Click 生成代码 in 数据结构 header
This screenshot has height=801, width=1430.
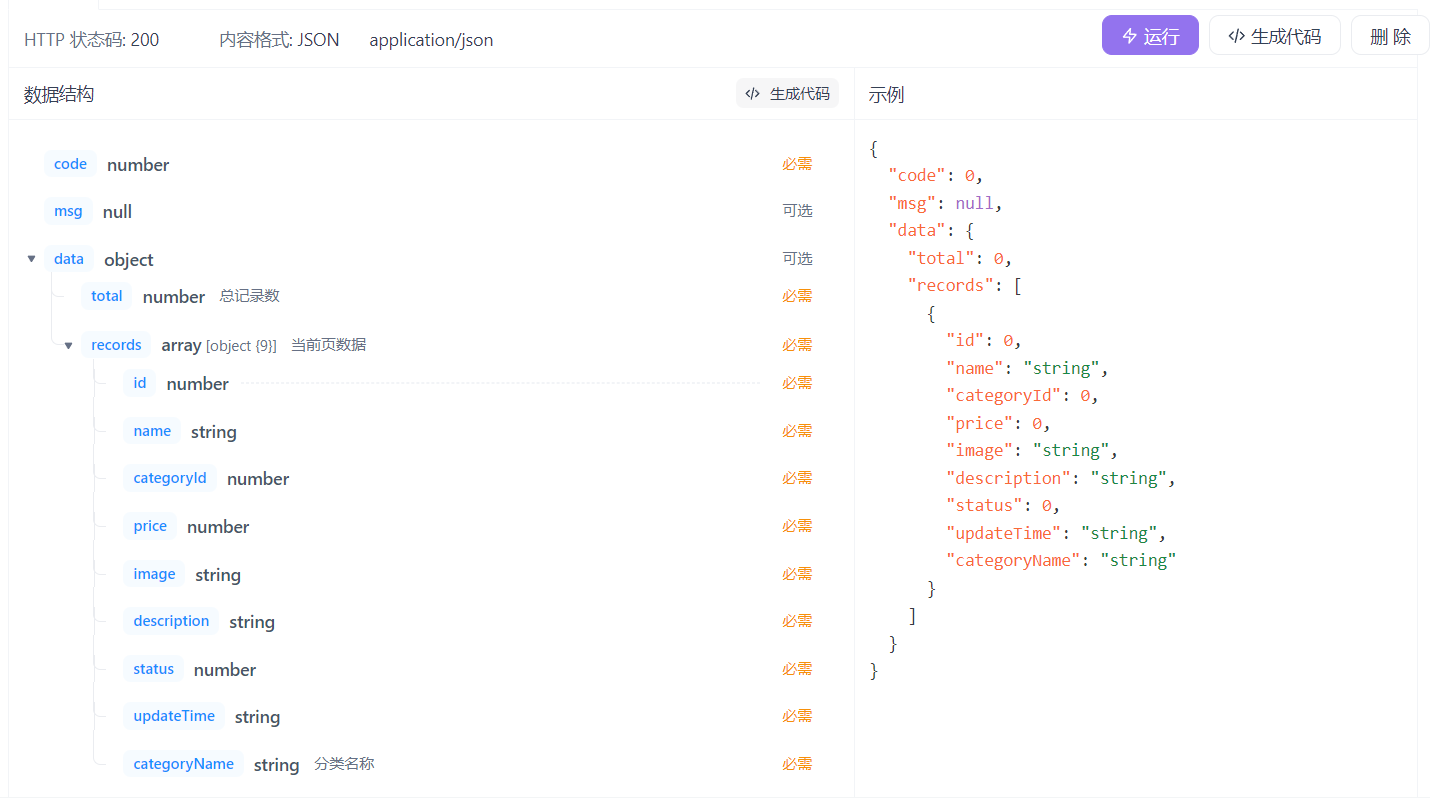click(787, 94)
